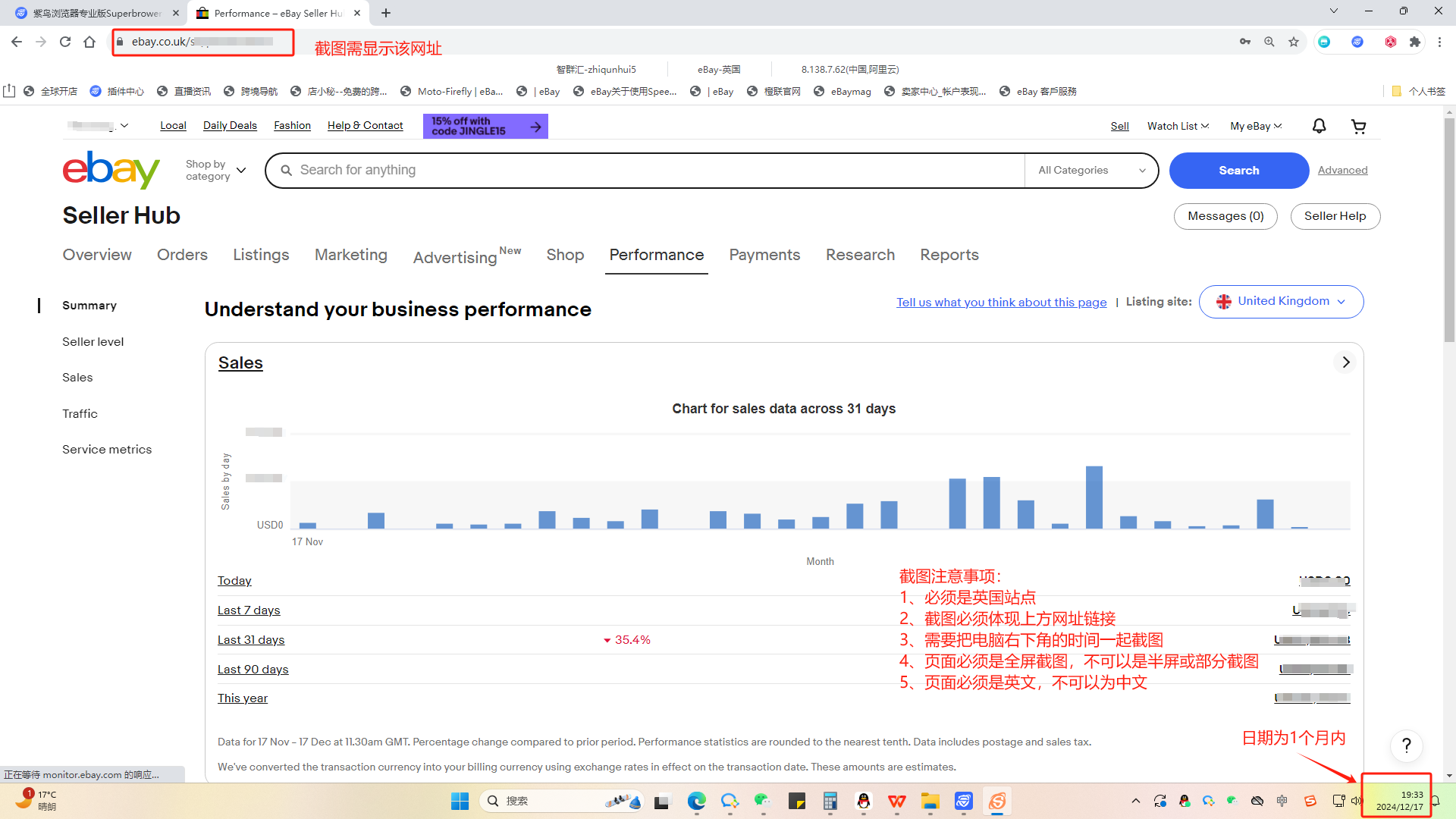Image resolution: width=1456 pixels, height=819 pixels.
Task: Switch to the Payments tab
Action: [764, 255]
